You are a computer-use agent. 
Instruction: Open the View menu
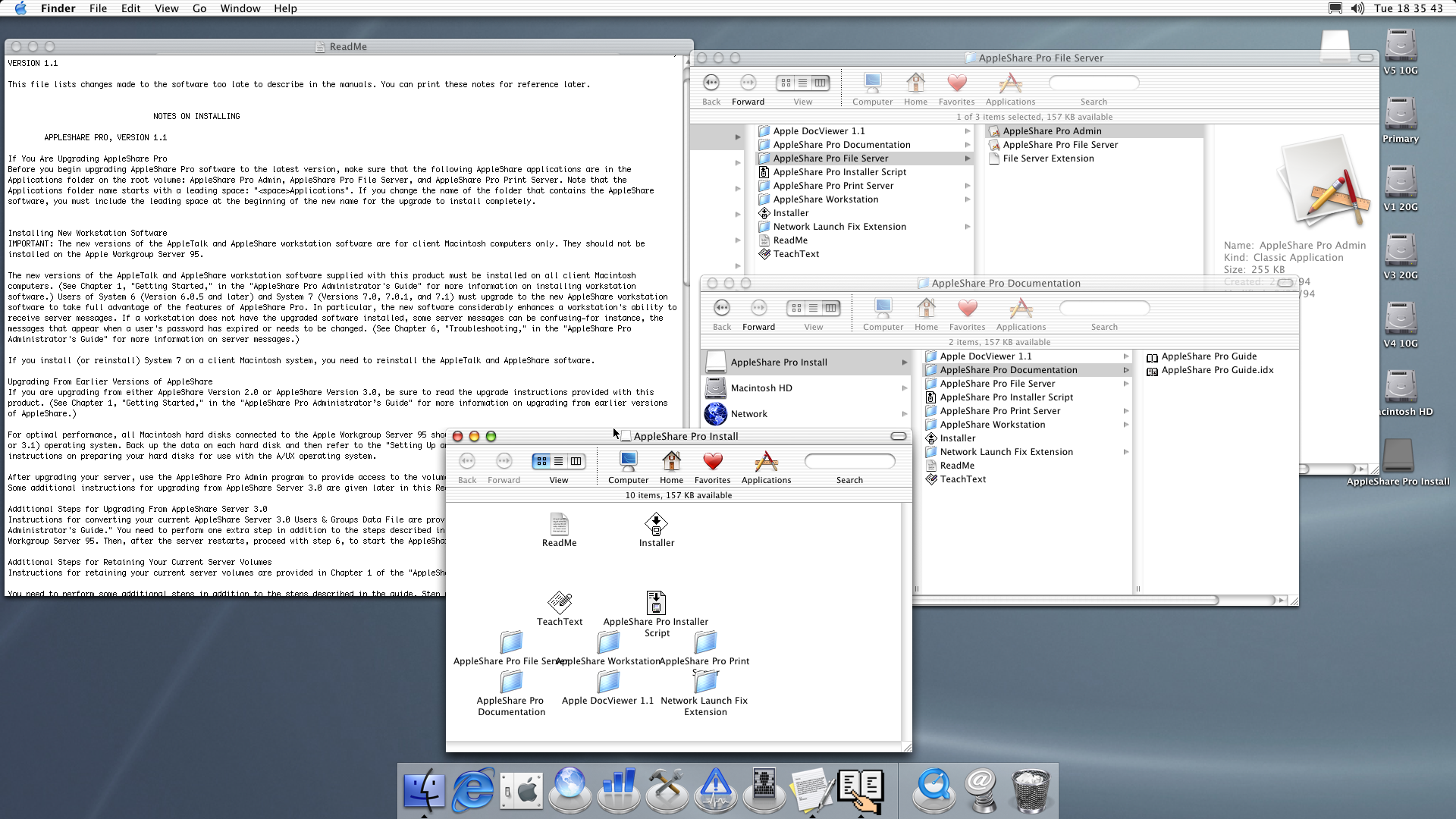[166, 8]
